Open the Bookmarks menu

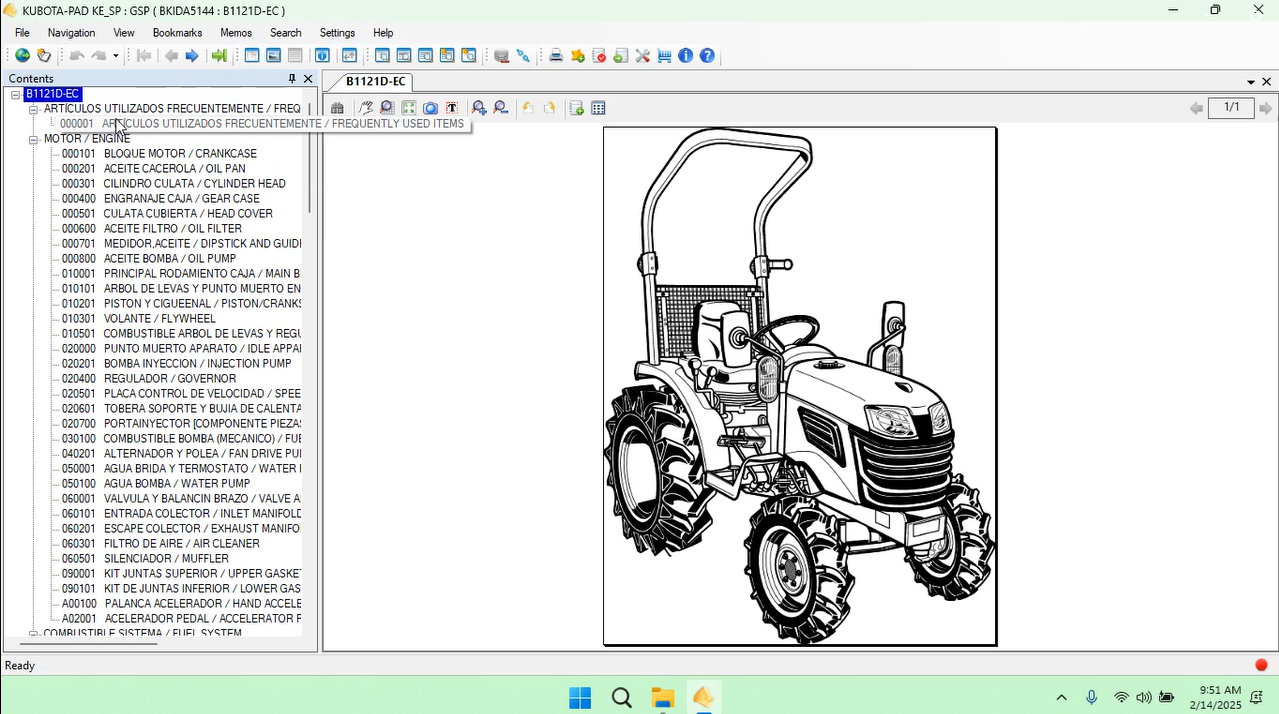coord(177,33)
